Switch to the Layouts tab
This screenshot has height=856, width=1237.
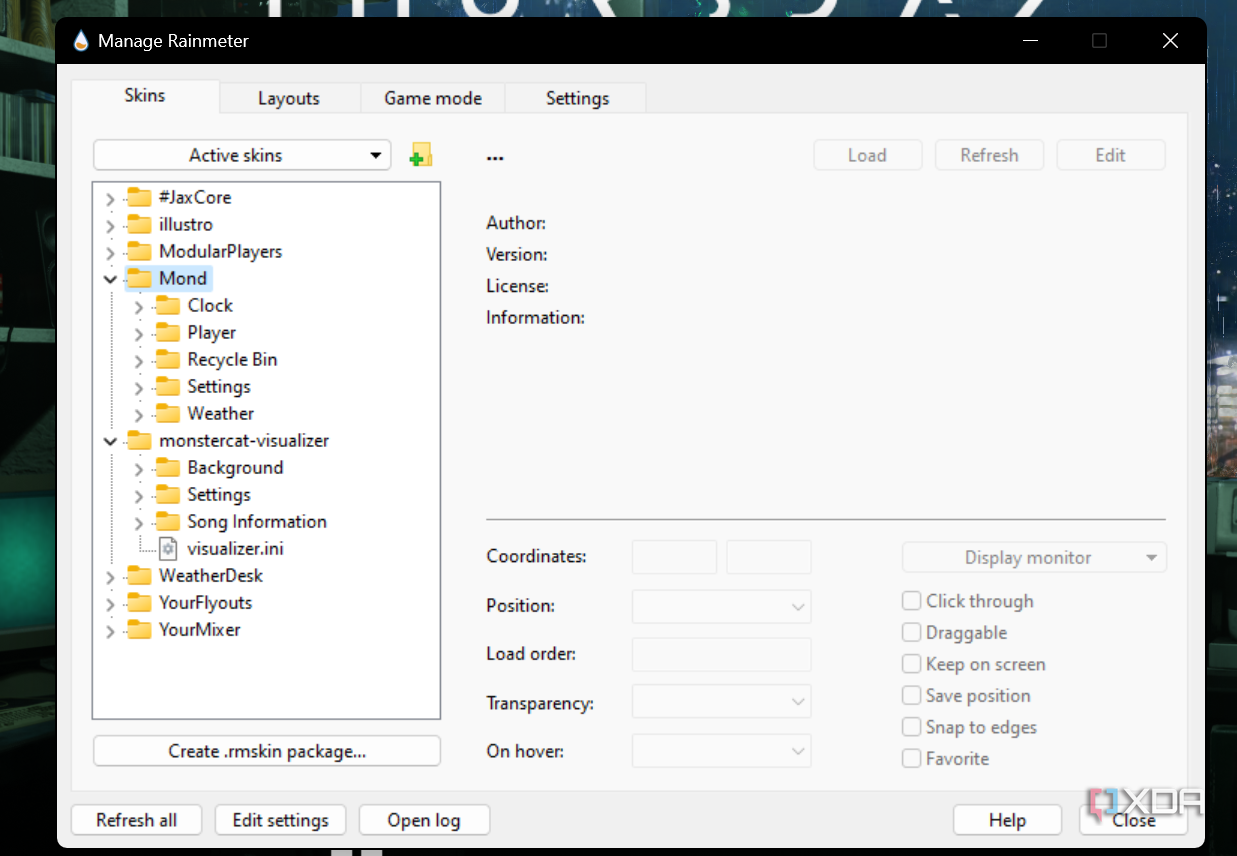point(289,98)
